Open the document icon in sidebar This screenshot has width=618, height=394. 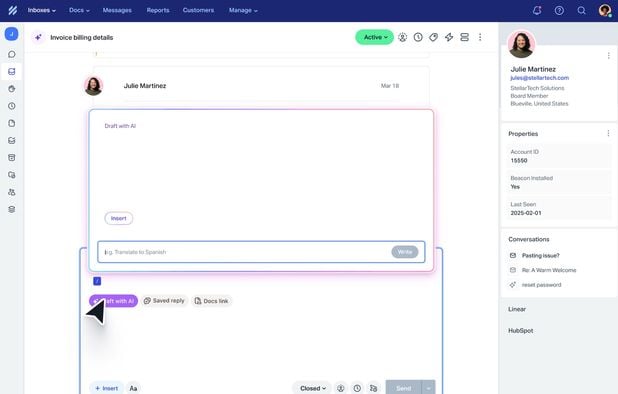12,123
